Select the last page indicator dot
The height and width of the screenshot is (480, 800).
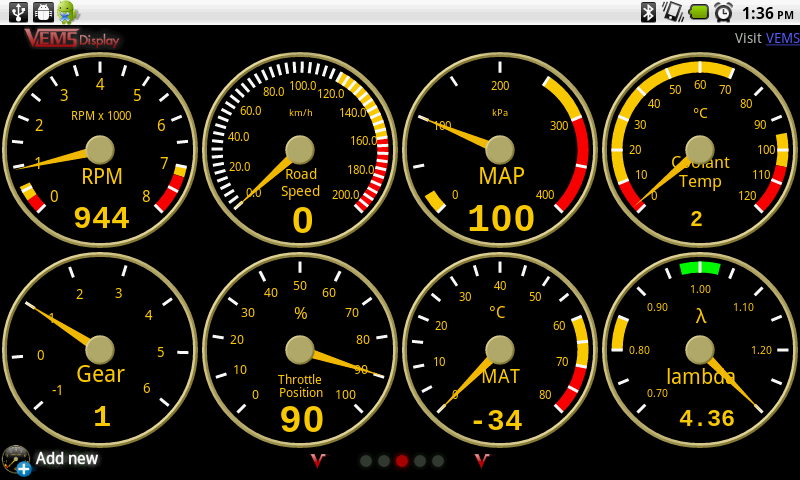point(438,461)
